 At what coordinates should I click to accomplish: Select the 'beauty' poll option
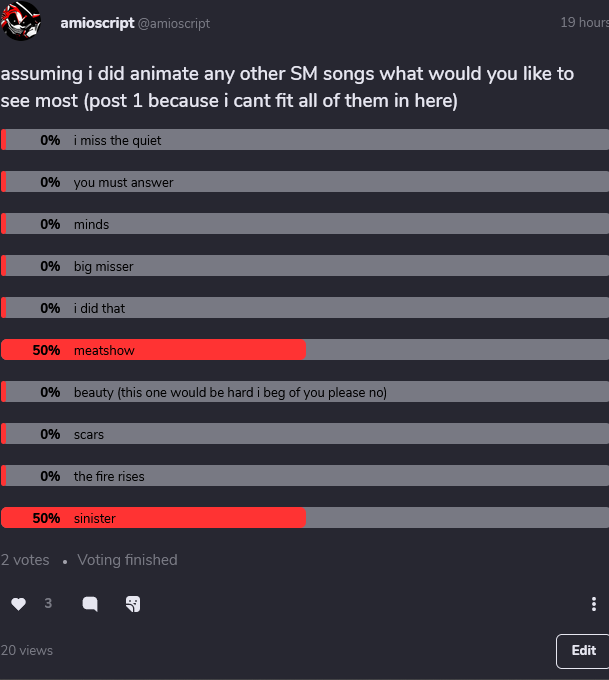[305, 393]
